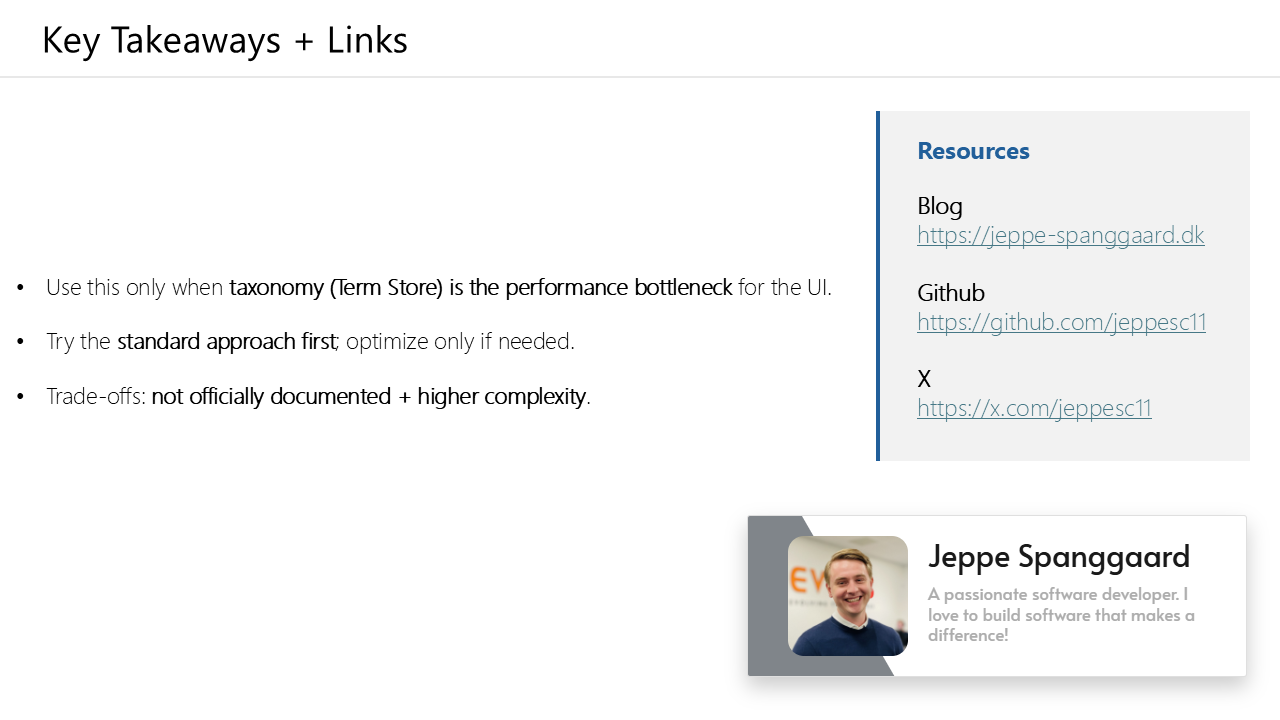This screenshot has height=720, width=1280.
Task: Click the 'X' label in Resources
Action: click(924, 379)
